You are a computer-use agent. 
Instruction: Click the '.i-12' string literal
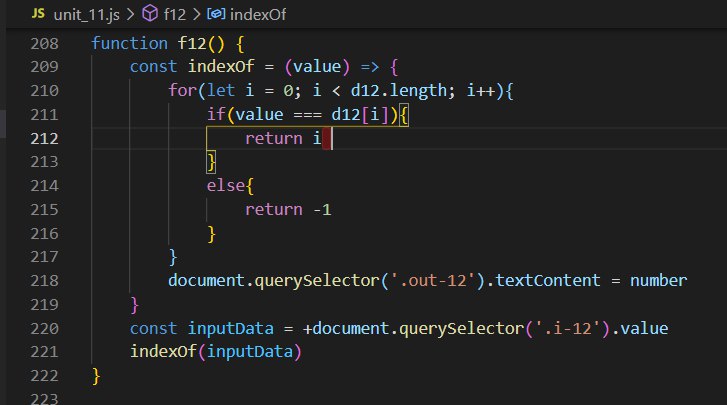tap(568, 329)
